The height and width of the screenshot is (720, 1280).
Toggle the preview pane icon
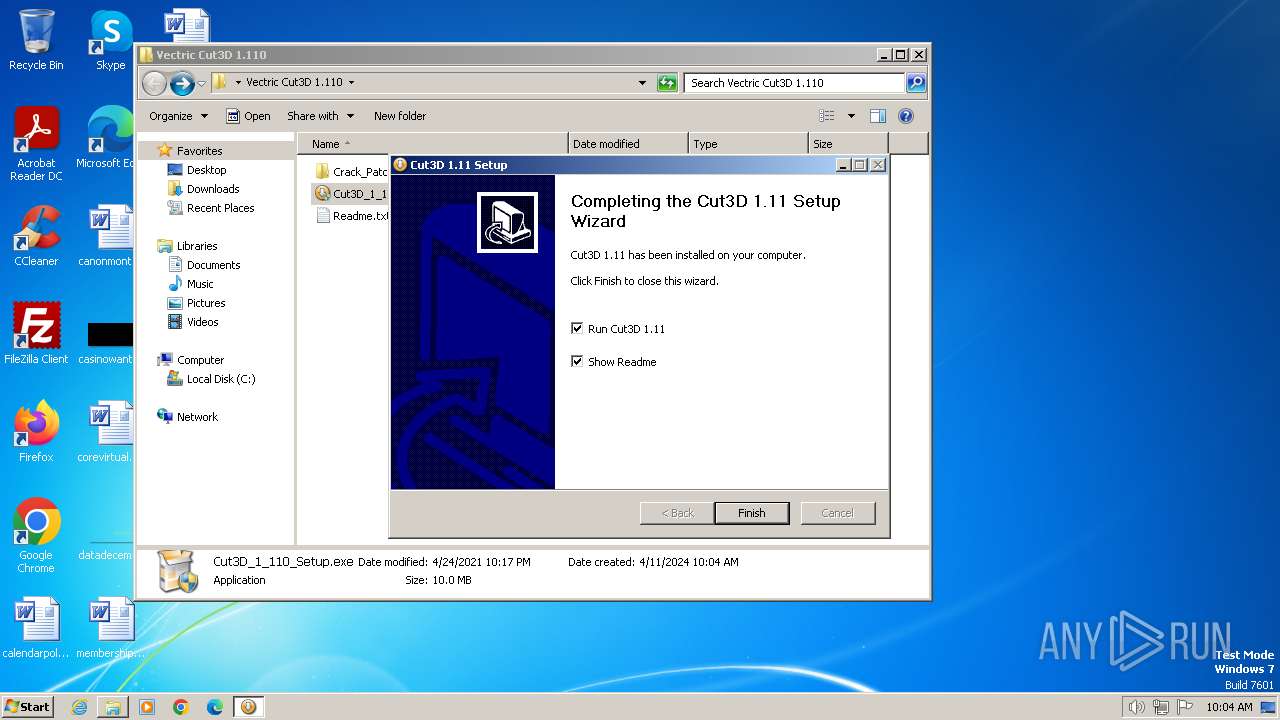(x=877, y=116)
